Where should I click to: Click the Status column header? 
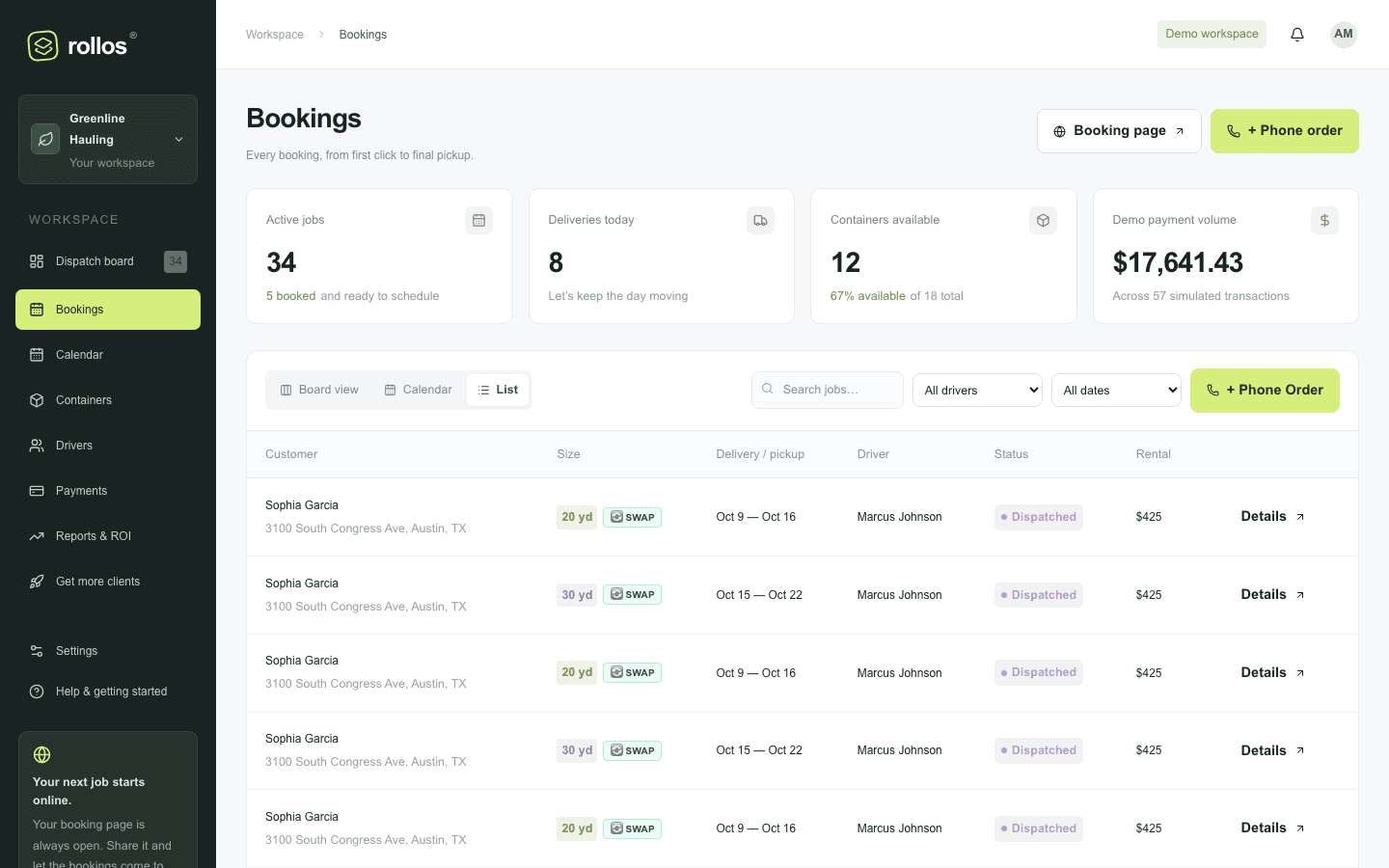click(x=1011, y=454)
